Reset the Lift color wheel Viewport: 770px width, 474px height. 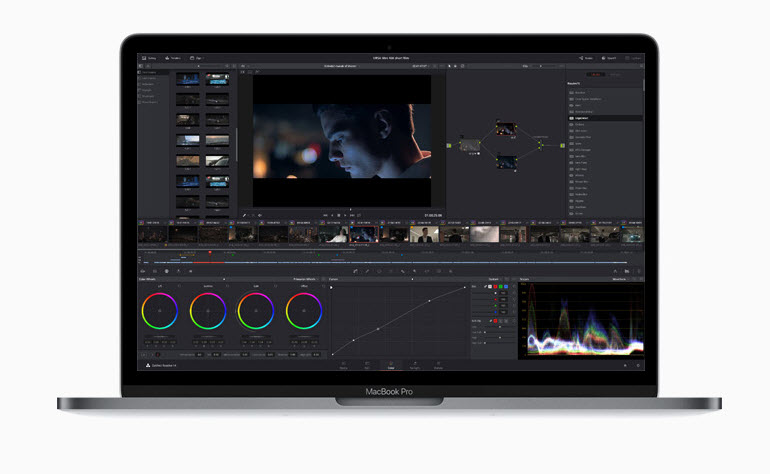point(179,286)
